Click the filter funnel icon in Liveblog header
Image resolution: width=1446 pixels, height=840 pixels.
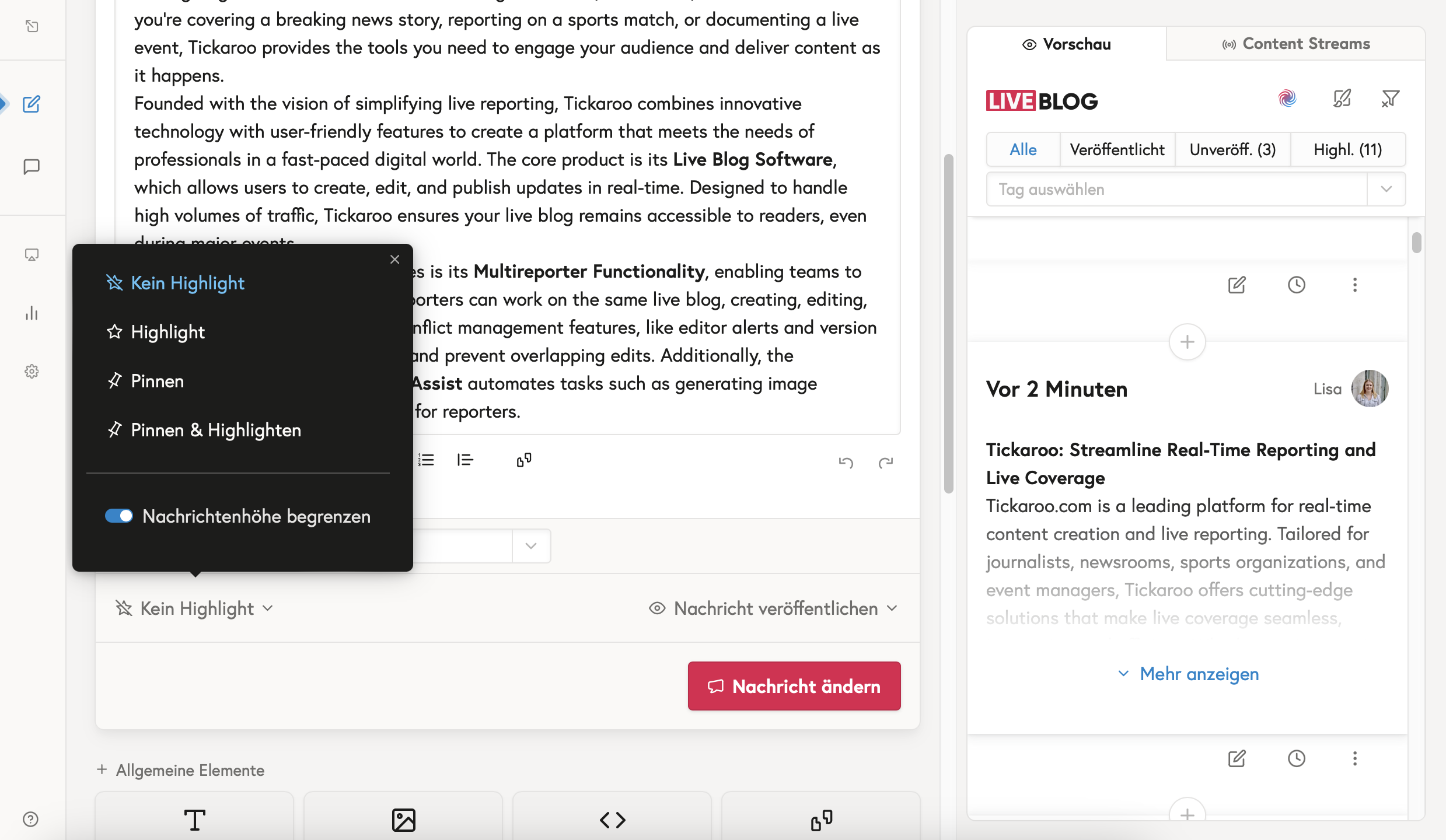click(x=1390, y=99)
